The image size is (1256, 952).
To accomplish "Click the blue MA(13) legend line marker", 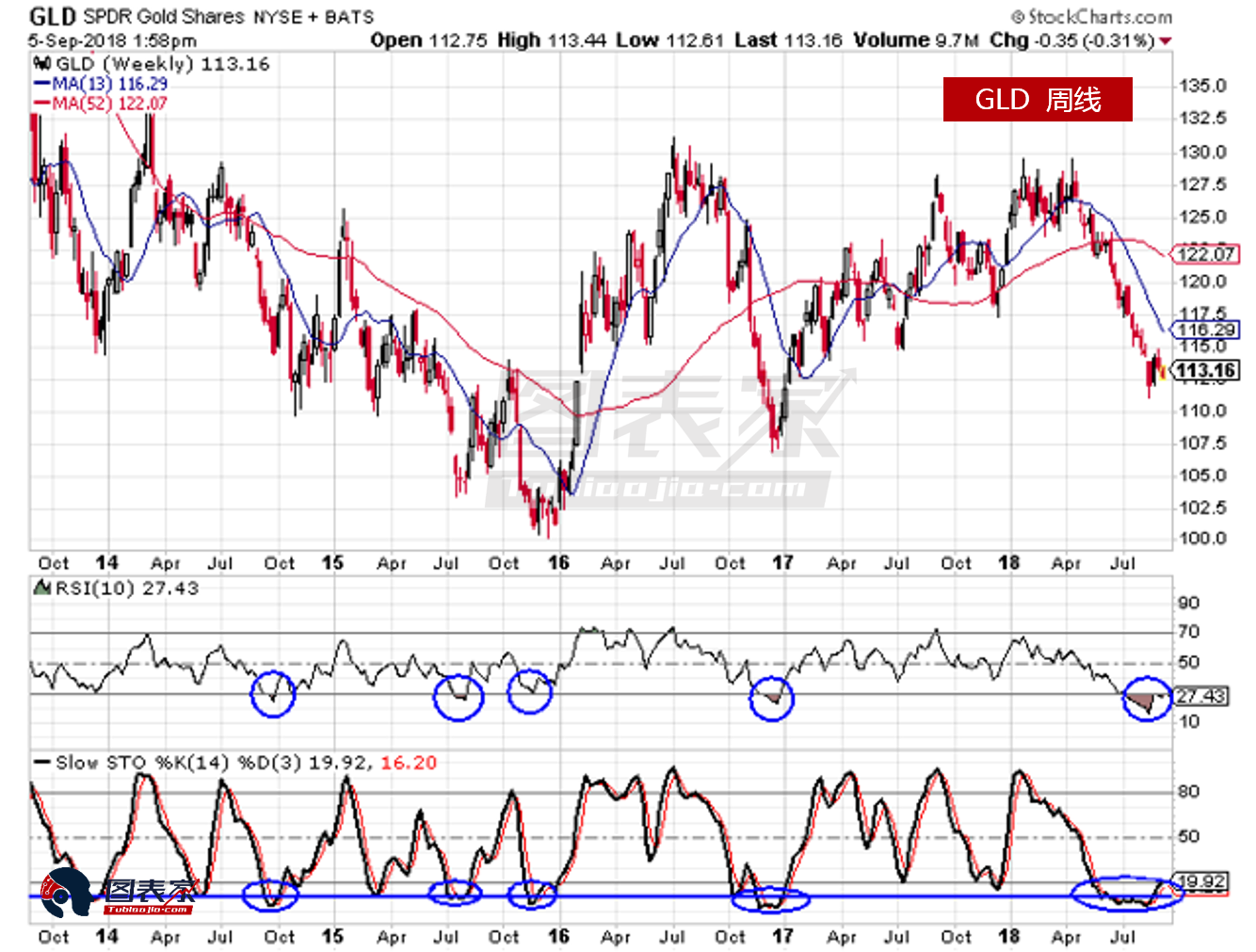I will tap(41, 84).
